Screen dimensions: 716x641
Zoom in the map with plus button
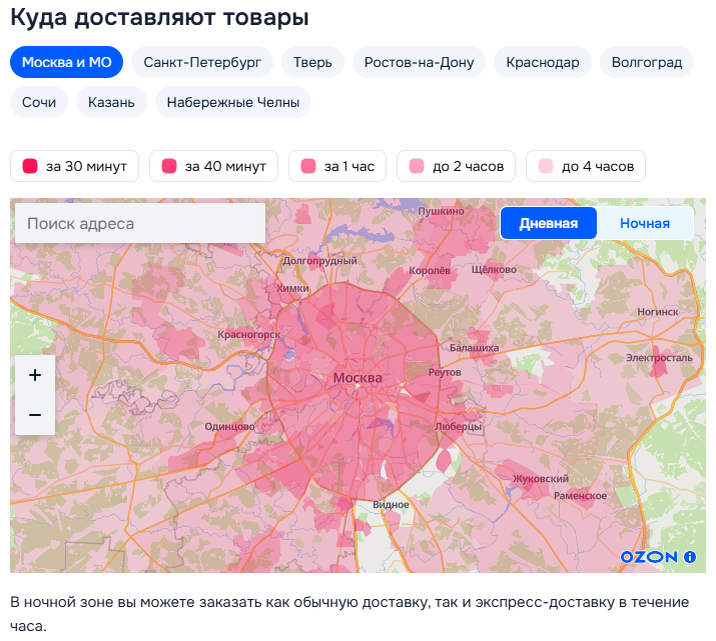coord(35,375)
